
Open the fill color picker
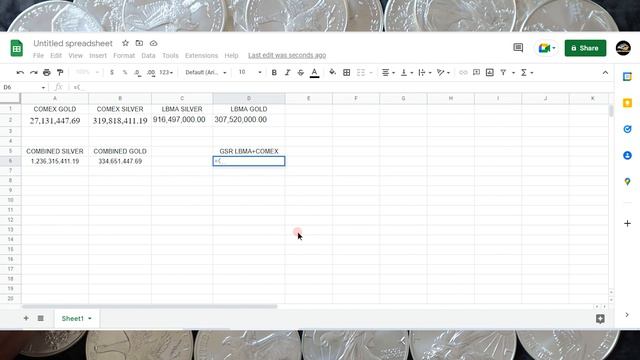click(332, 73)
